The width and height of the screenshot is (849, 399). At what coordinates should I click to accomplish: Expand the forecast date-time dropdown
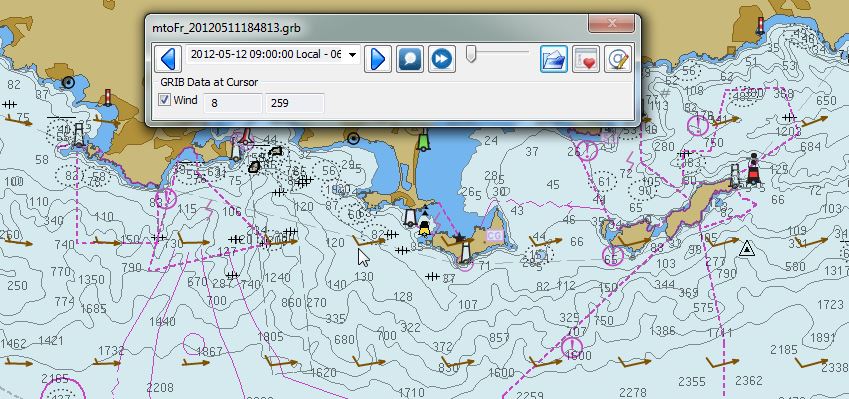[352, 55]
